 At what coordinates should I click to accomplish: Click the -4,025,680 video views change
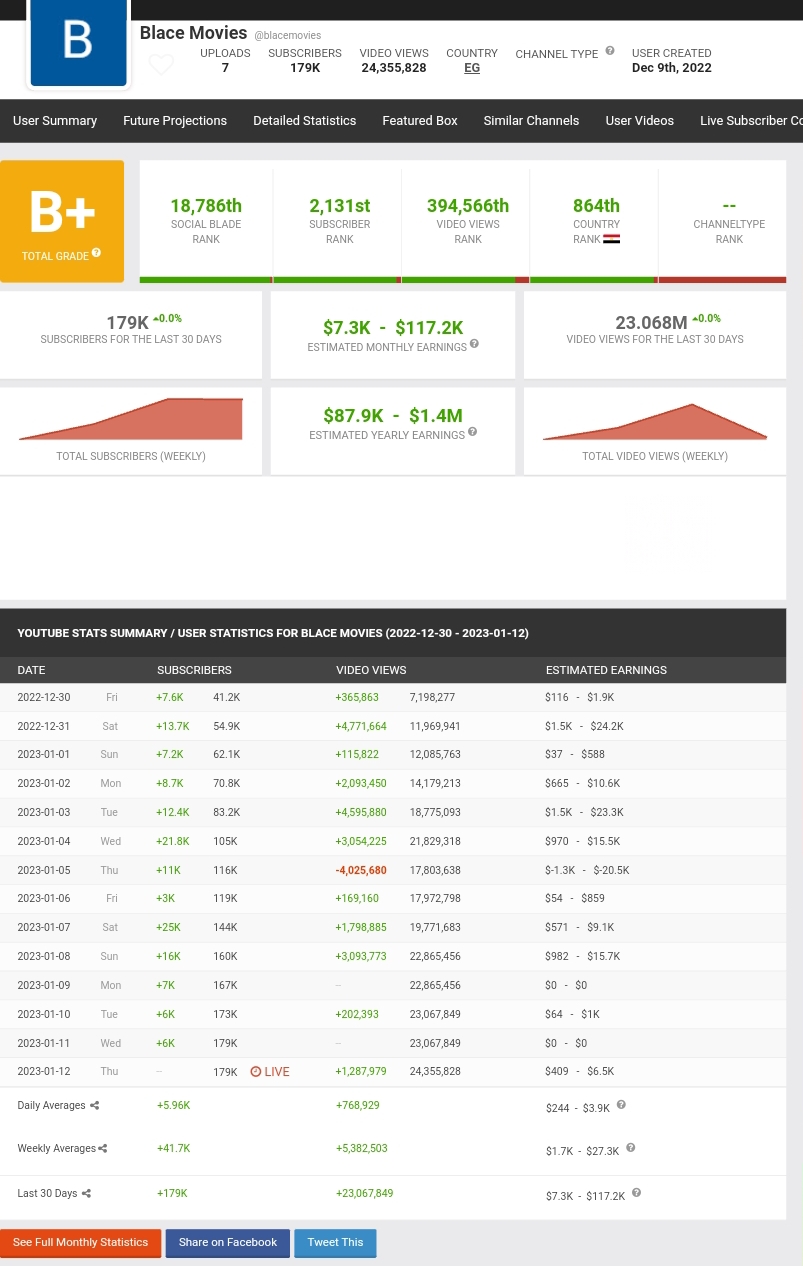pos(361,871)
